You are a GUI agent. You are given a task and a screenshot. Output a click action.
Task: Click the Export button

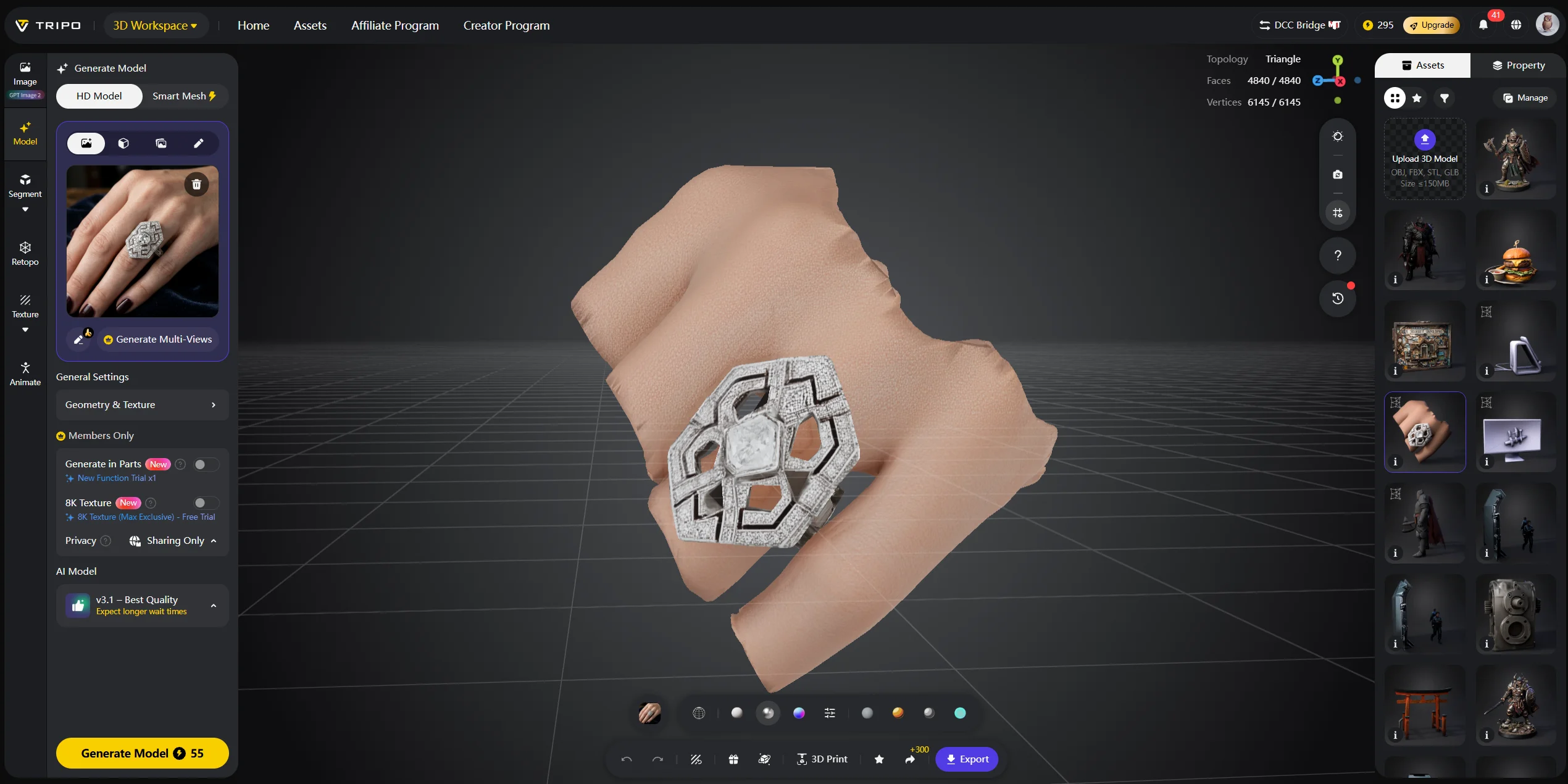click(967, 759)
